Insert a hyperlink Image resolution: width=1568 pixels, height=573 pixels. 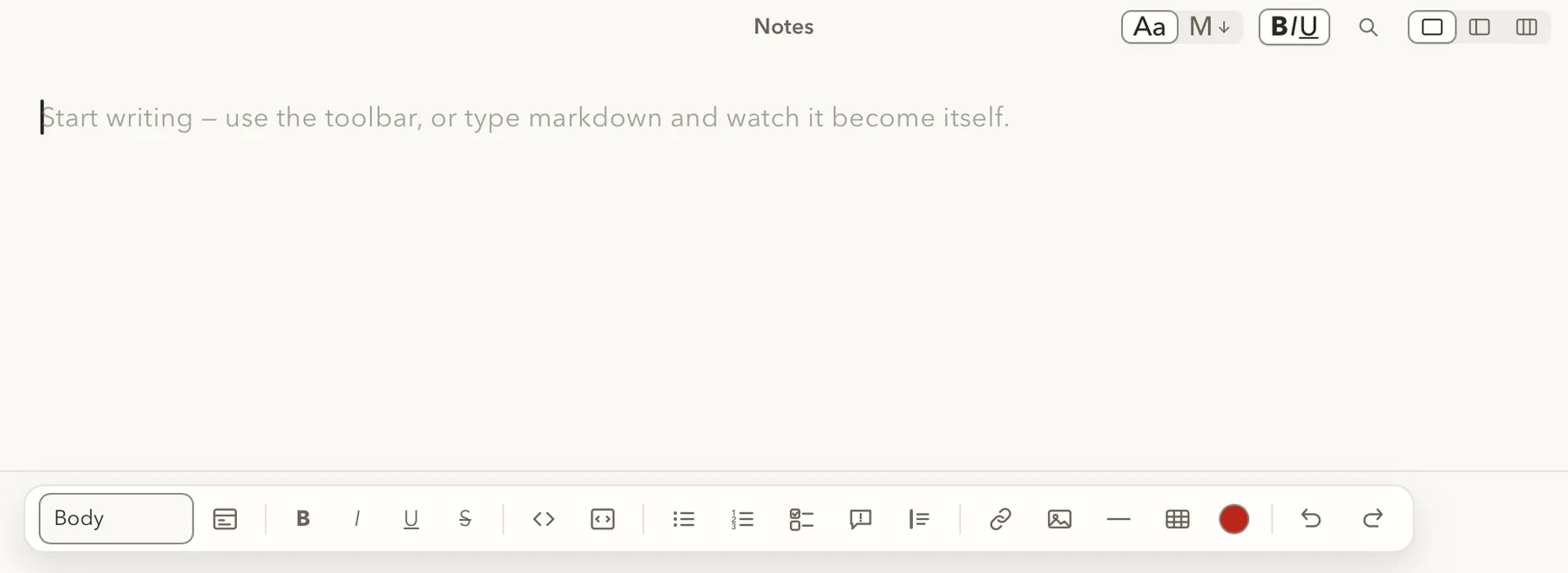(x=1000, y=519)
